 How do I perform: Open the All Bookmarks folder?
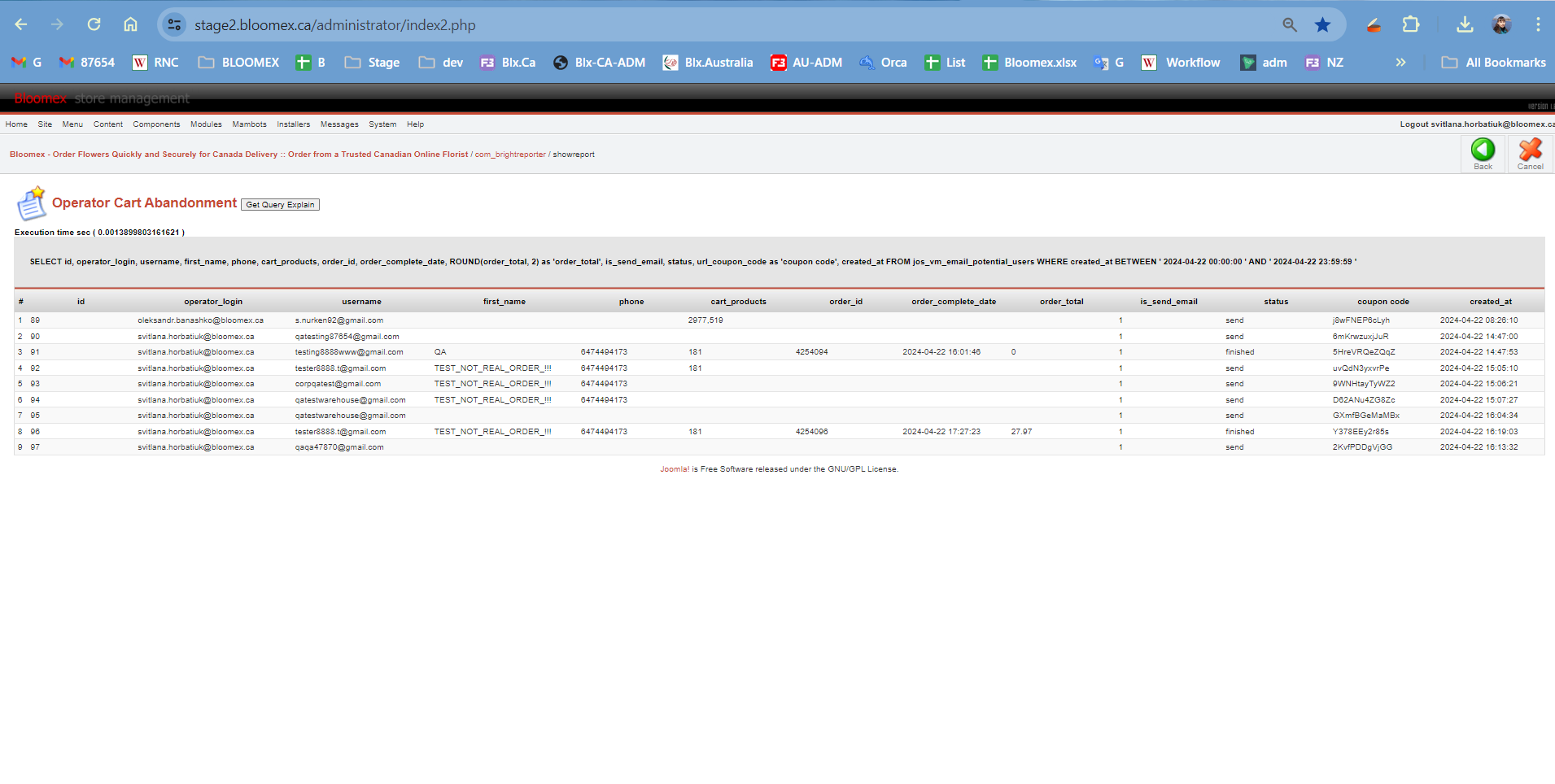tap(1493, 63)
